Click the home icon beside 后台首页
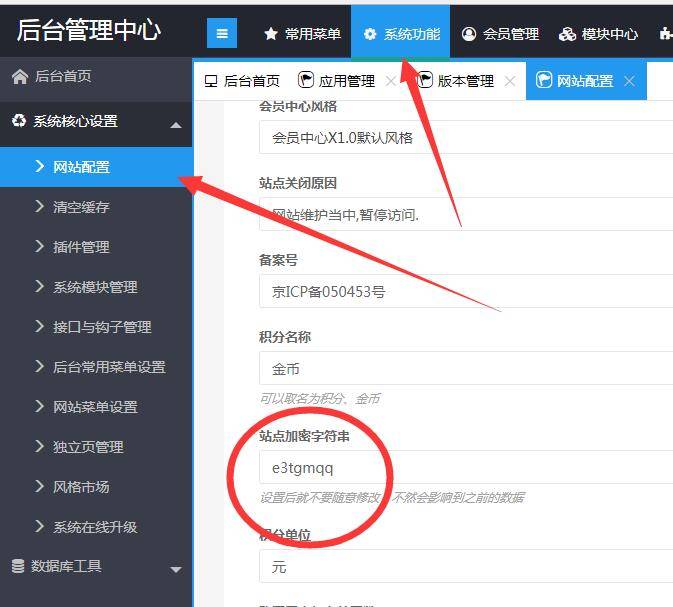Image resolution: width=673 pixels, height=607 pixels. pyautogui.click(x=19, y=77)
